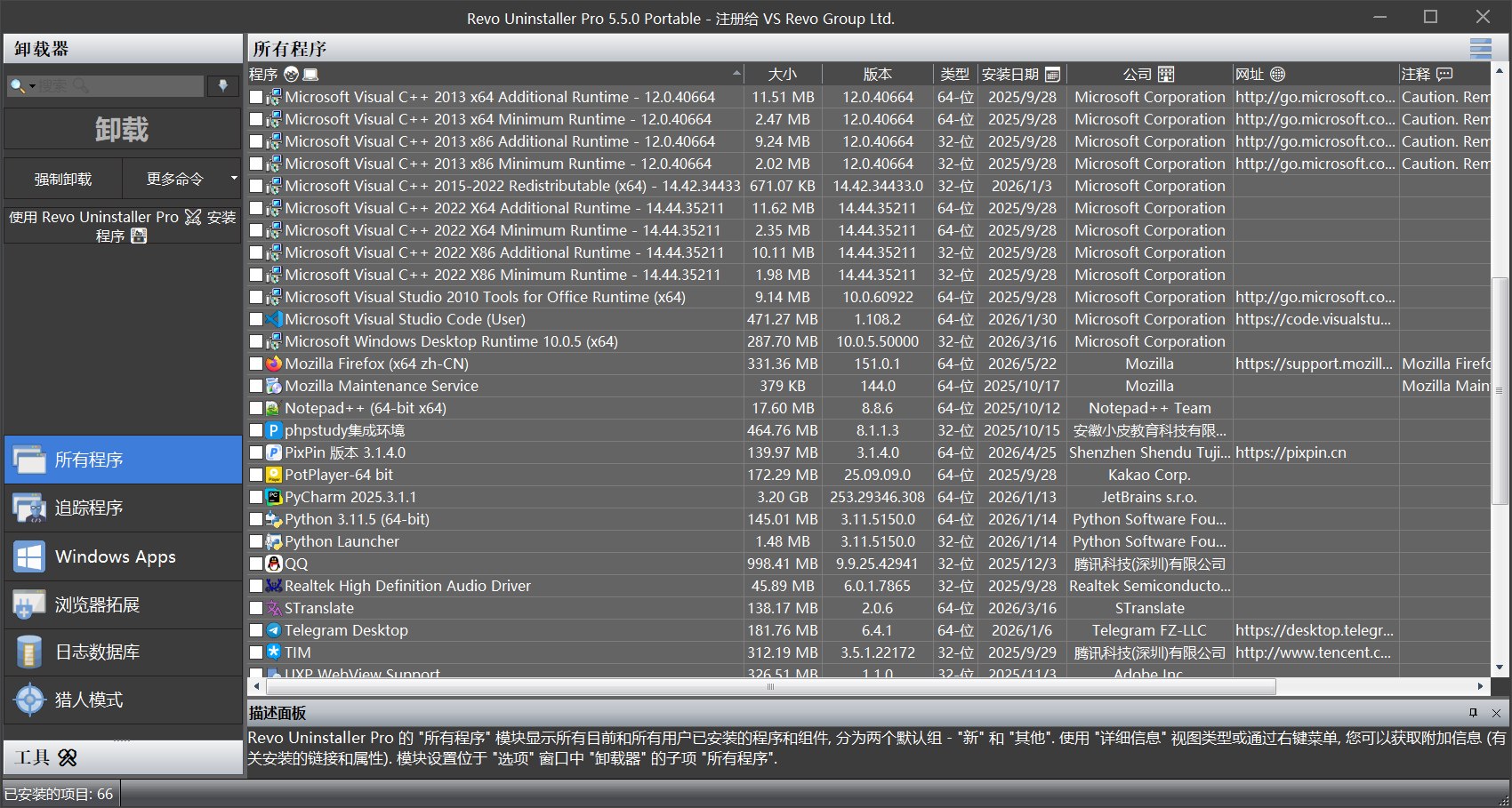Open the 日志数据库 section
This screenshot has width=1512, height=808.
[x=123, y=652]
